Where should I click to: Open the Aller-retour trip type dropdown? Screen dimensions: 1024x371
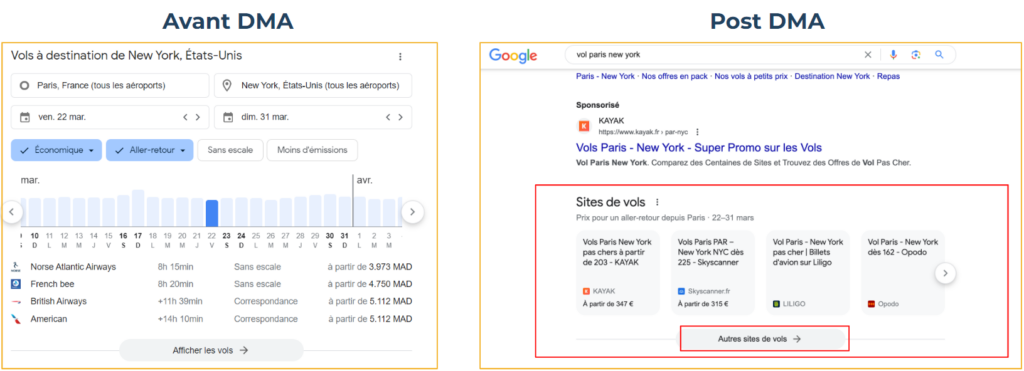(150, 150)
